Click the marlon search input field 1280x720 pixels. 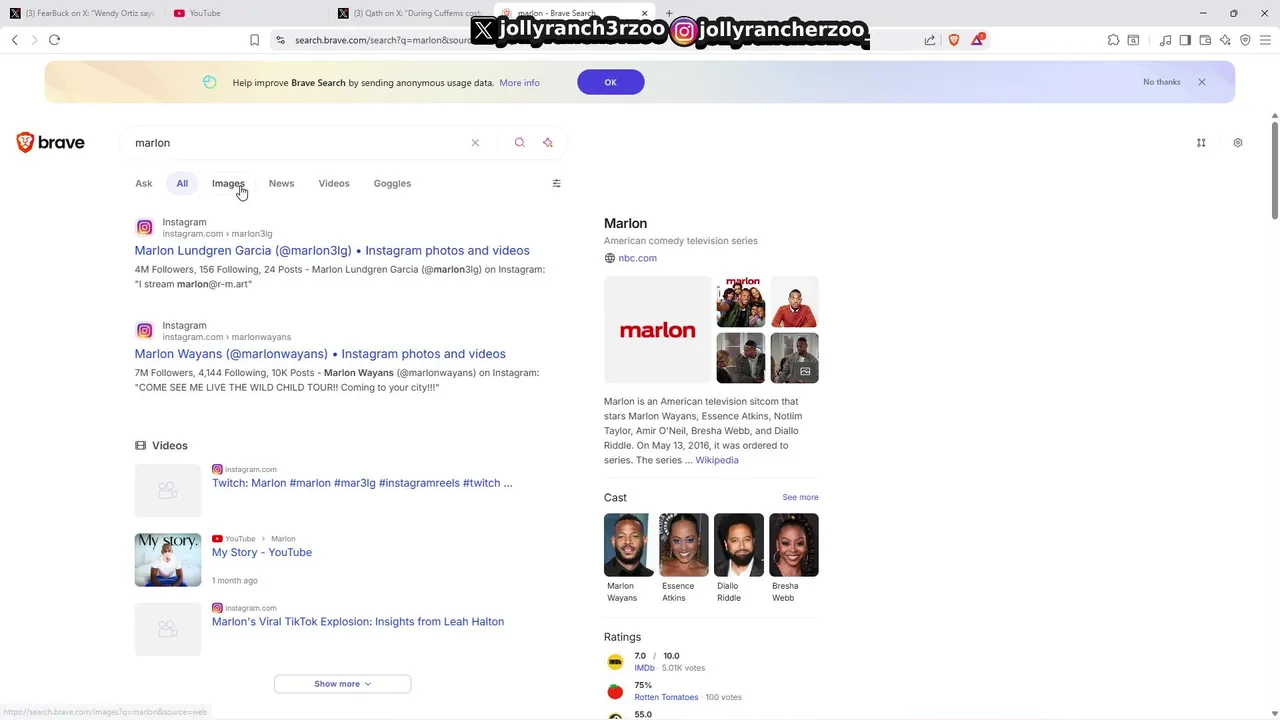pos(300,143)
